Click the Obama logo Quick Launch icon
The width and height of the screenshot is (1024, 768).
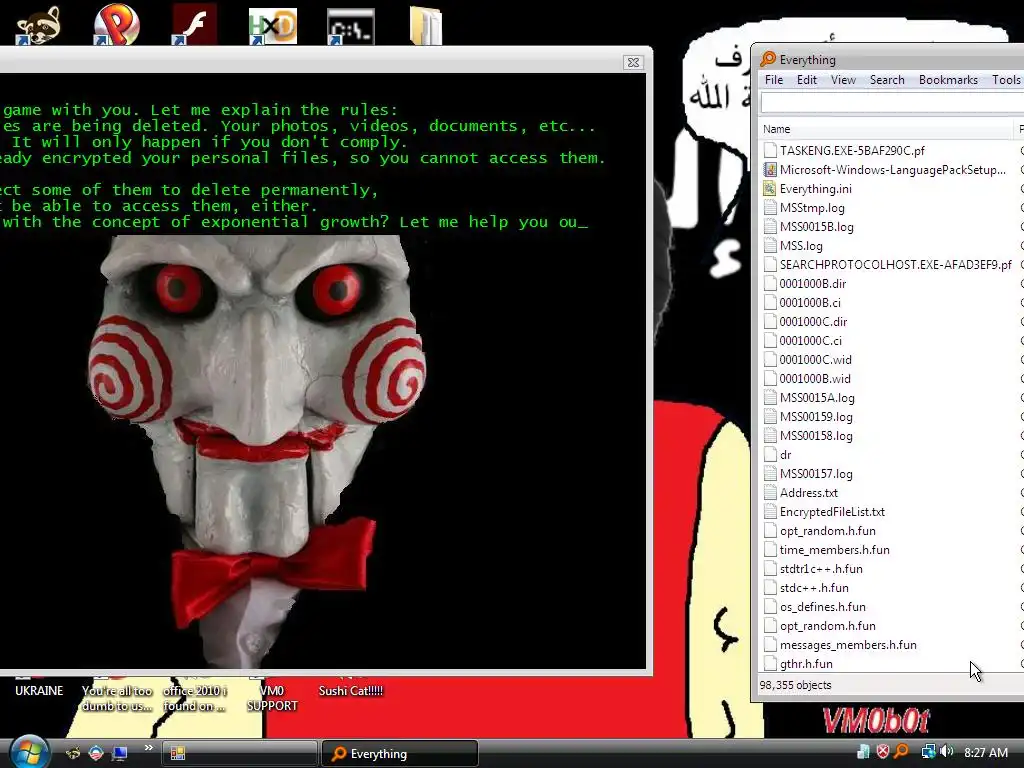95,753
